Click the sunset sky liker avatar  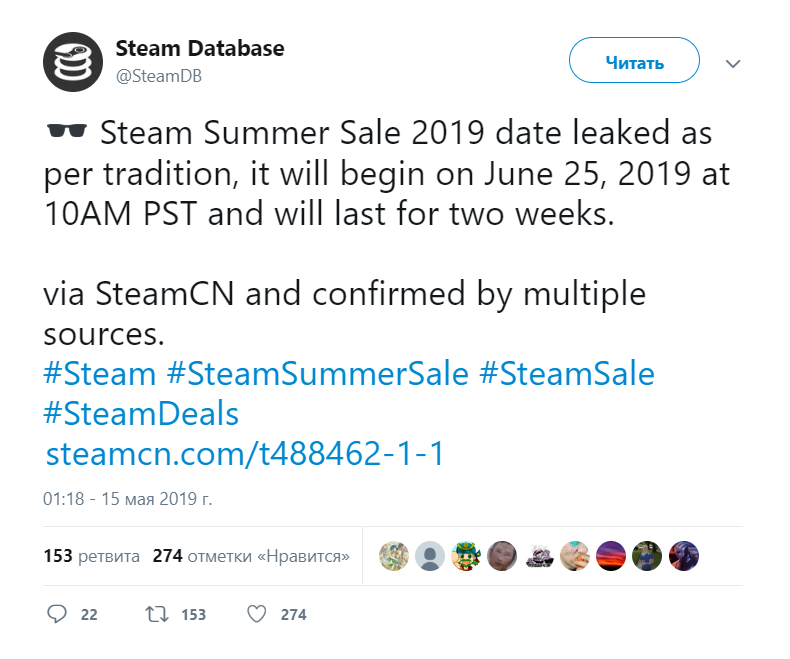tap(611, 556)
